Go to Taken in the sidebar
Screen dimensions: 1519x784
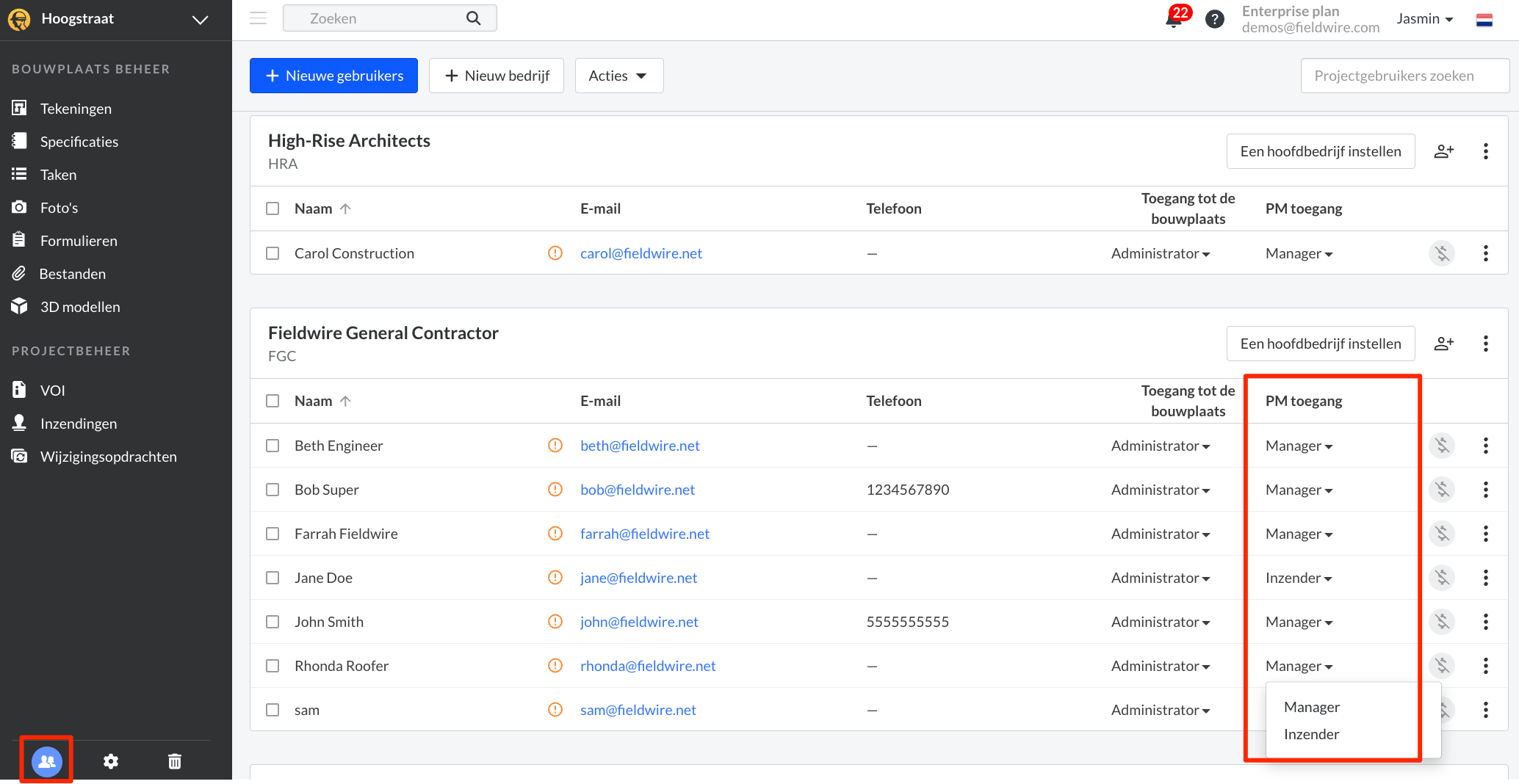pos(58,175)
